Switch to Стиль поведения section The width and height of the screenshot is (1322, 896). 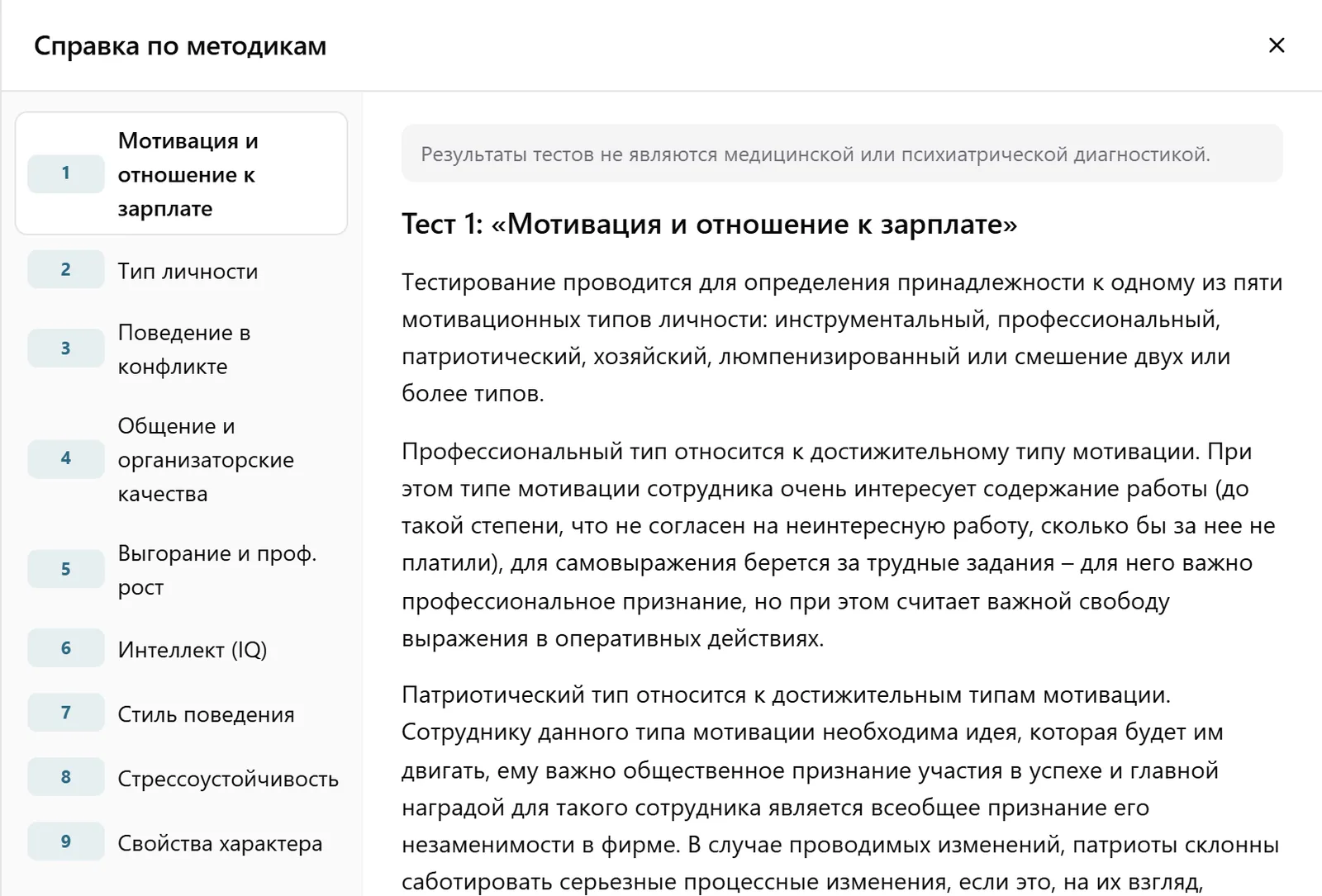click(x=181, y=713)
